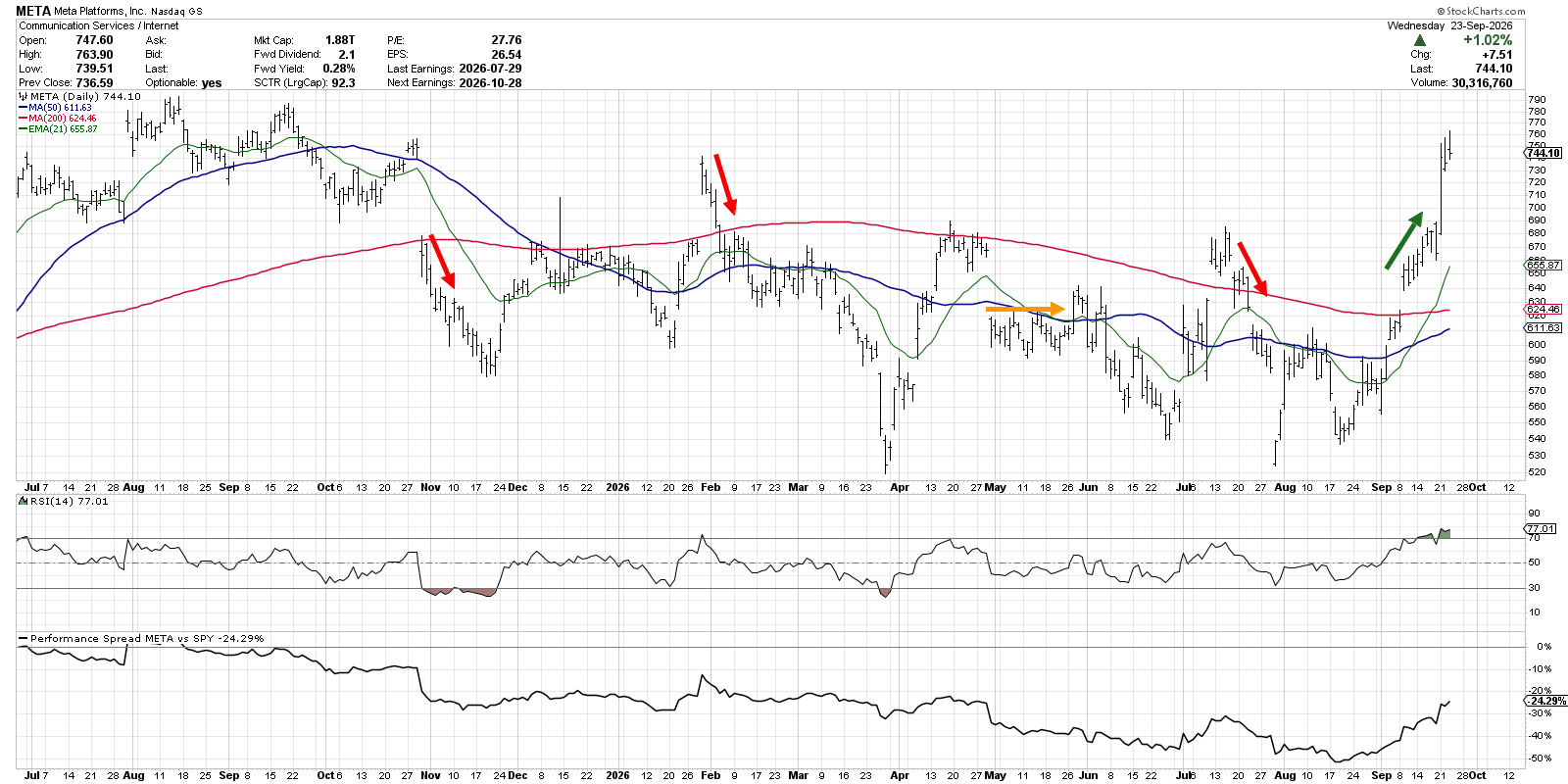Viewport: 1568px width, 784px height.
Task: Click the green up-triangle change indicator
Action: pyautogui.click(x=1420, y=40)
